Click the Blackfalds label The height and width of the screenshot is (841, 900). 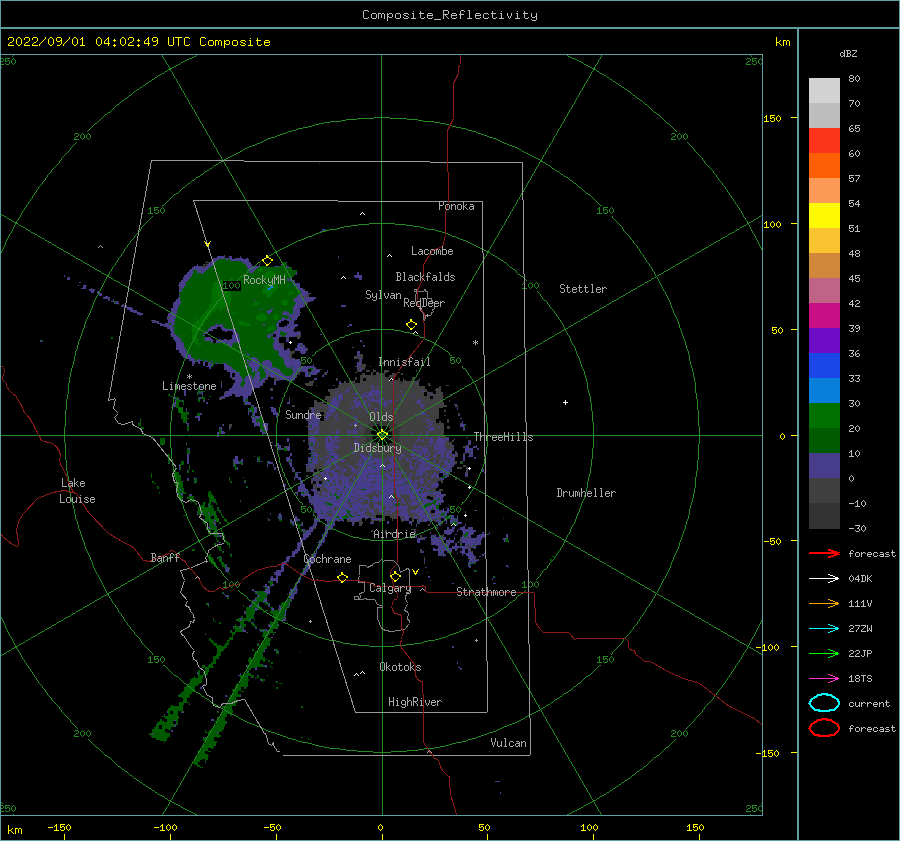tap(425, 277)
